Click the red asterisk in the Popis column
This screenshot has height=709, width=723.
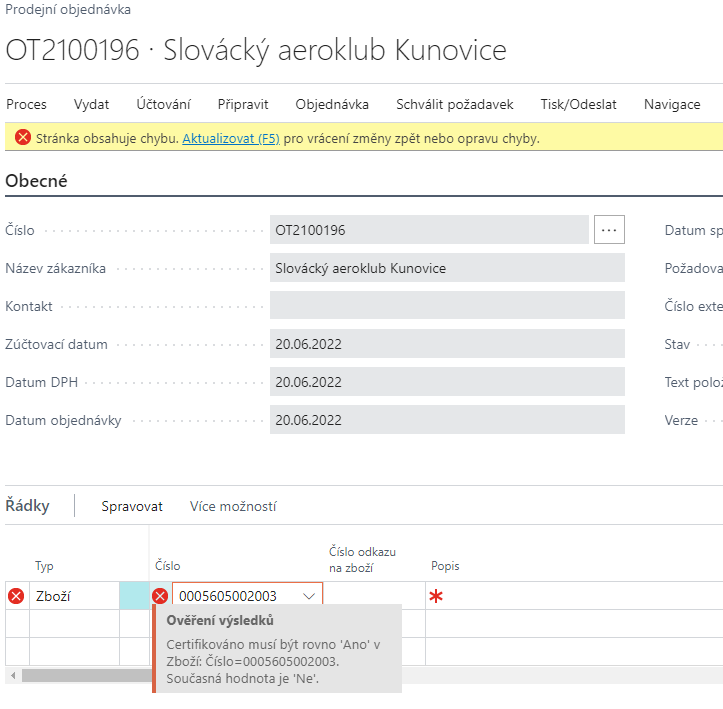click(435, 598)
